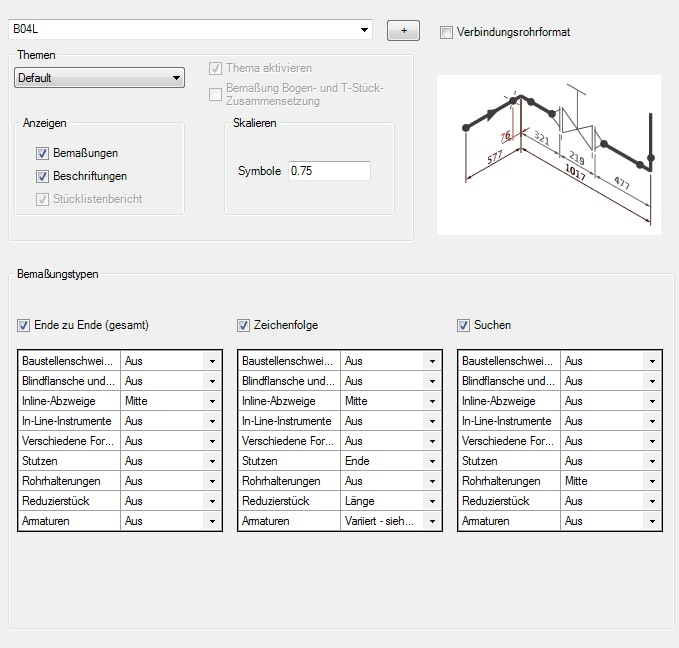The width and height of the screenshot is (679, 648).
Task: Toggle the Beschriftungen checkbox
Action: point(42,176)
